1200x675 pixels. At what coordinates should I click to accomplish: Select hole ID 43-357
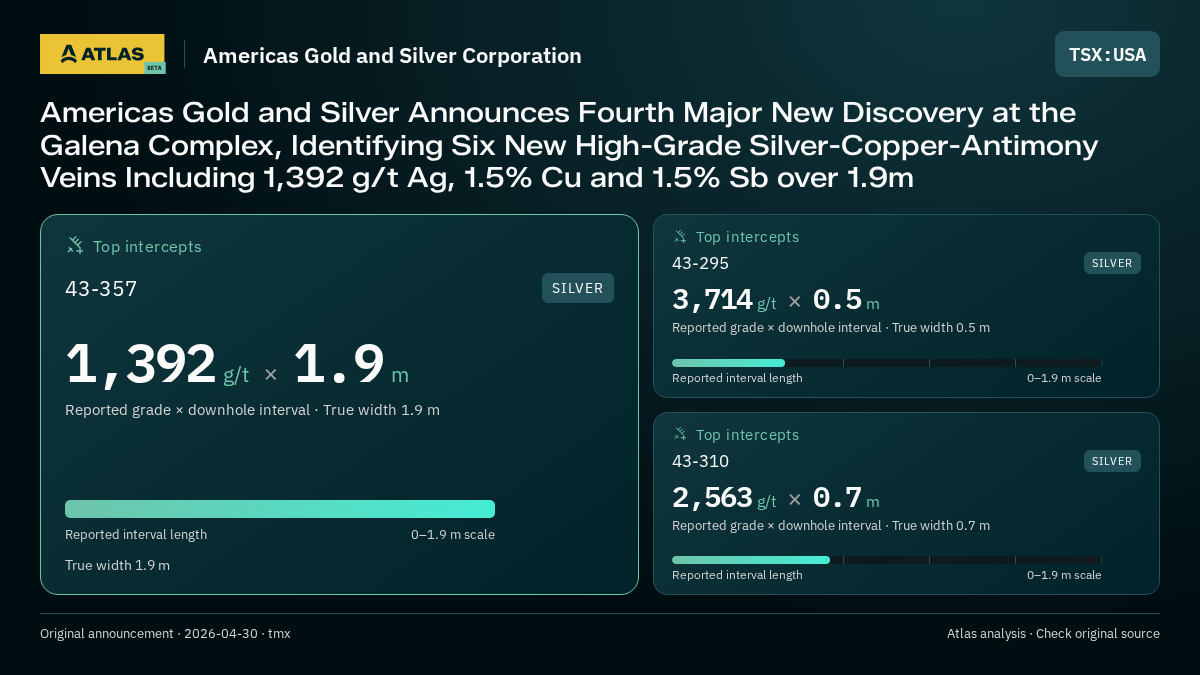pos(101,289)
